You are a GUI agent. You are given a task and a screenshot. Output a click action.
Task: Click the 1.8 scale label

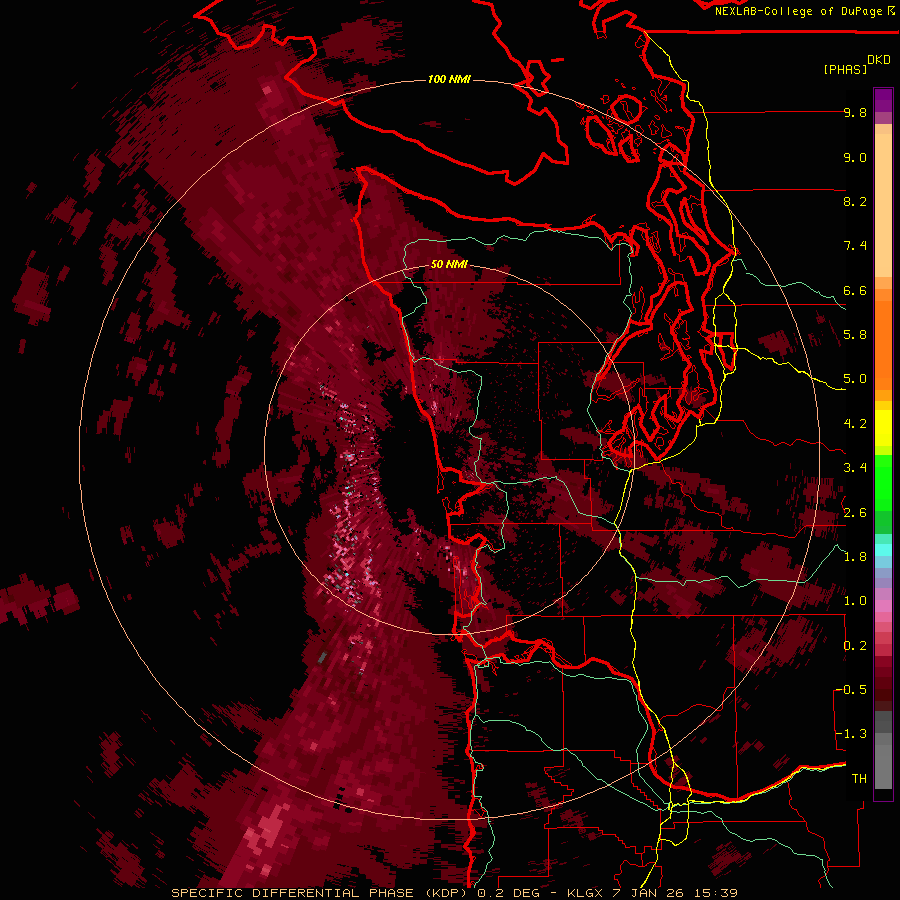[855, 557]
